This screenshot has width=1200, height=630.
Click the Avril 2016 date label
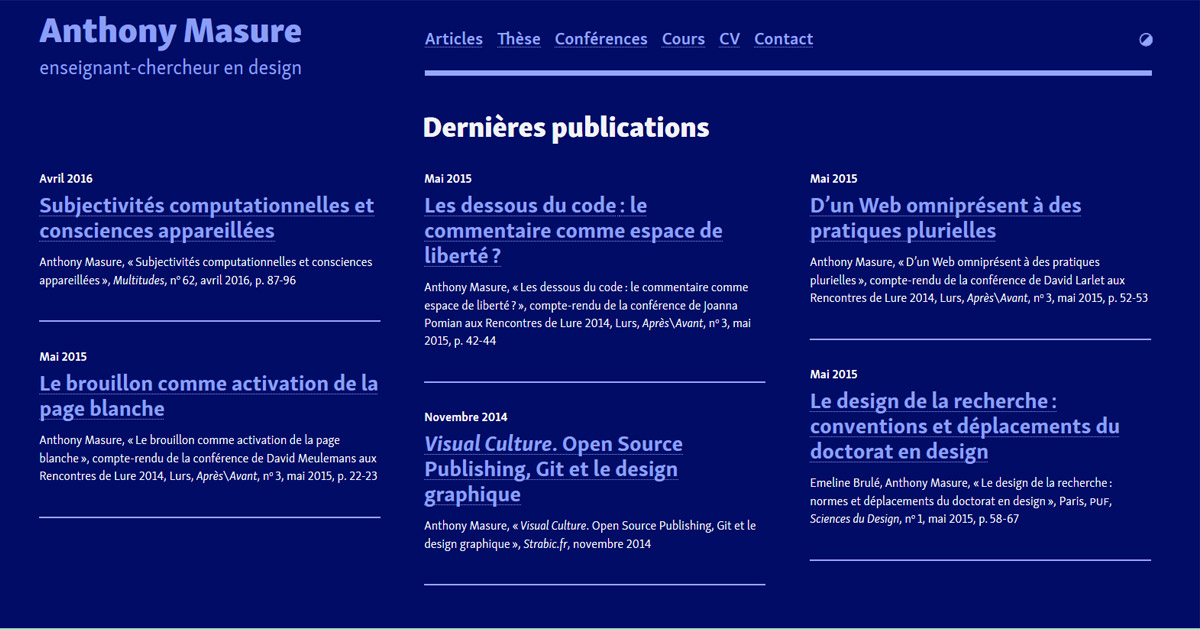[66, 179]
